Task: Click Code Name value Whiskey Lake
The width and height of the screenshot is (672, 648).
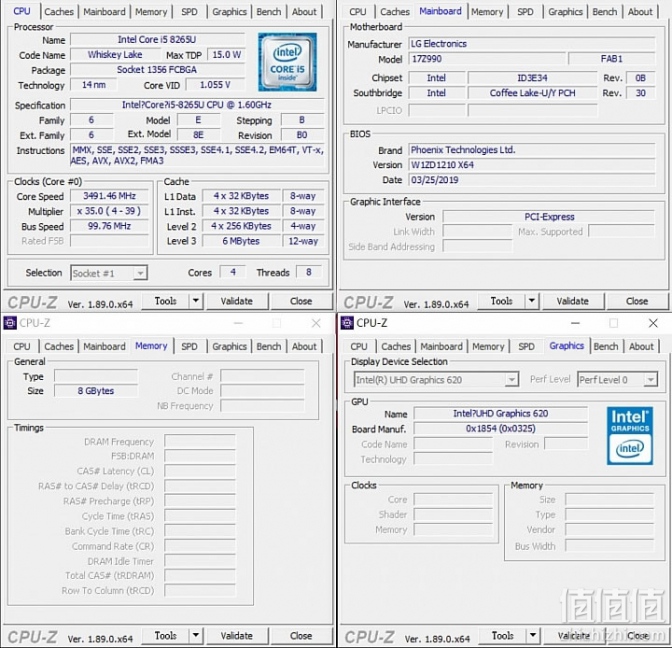Action: click(x=115, y=55)
